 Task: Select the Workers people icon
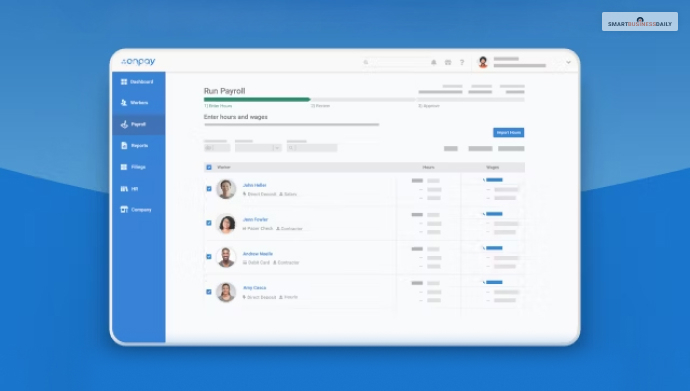(124, 102)
